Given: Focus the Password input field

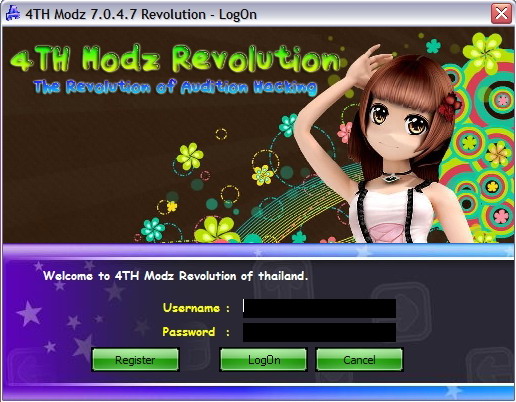Looking at the screenshot, I should pyautogui.click(x=319, y=332).
